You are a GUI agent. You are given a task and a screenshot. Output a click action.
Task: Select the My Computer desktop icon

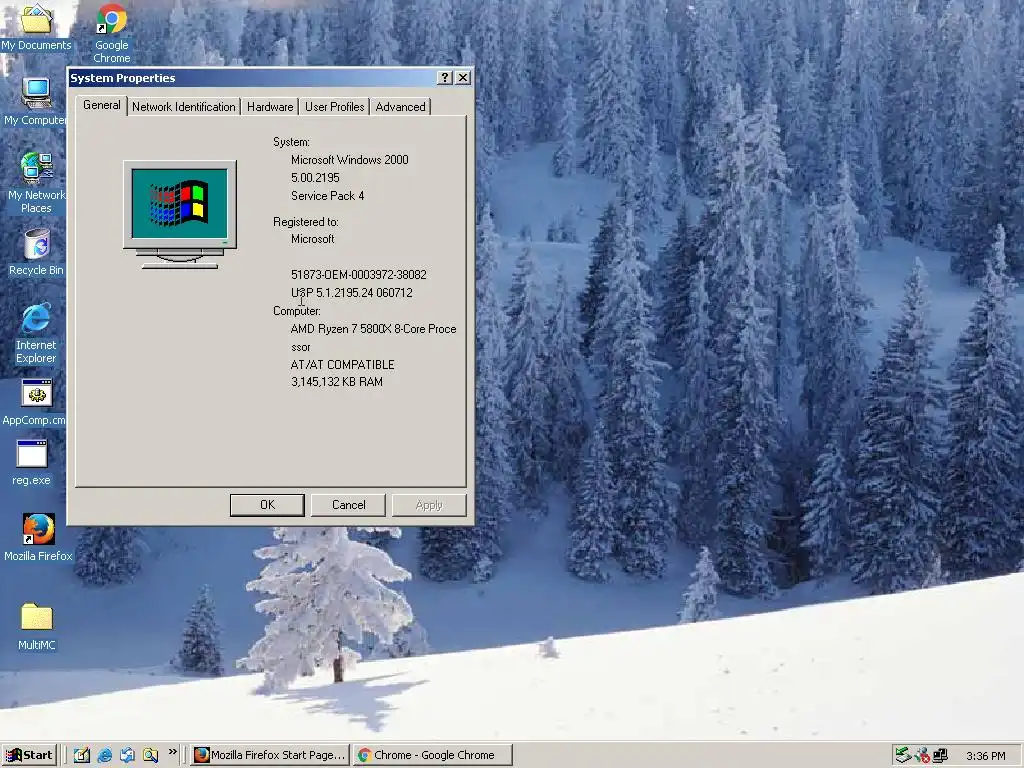tap(35, 101)
